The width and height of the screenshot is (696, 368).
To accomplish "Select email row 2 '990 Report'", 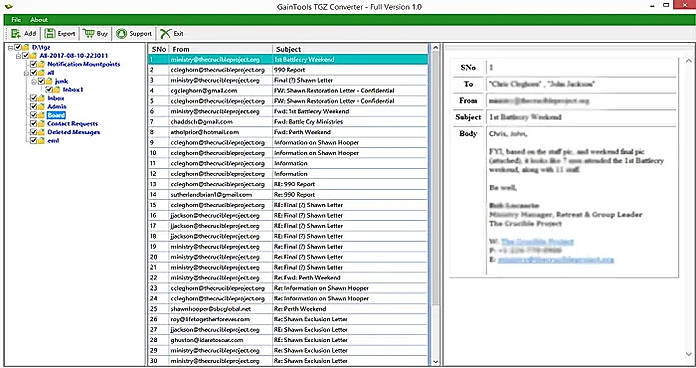I will pos(288,70).
